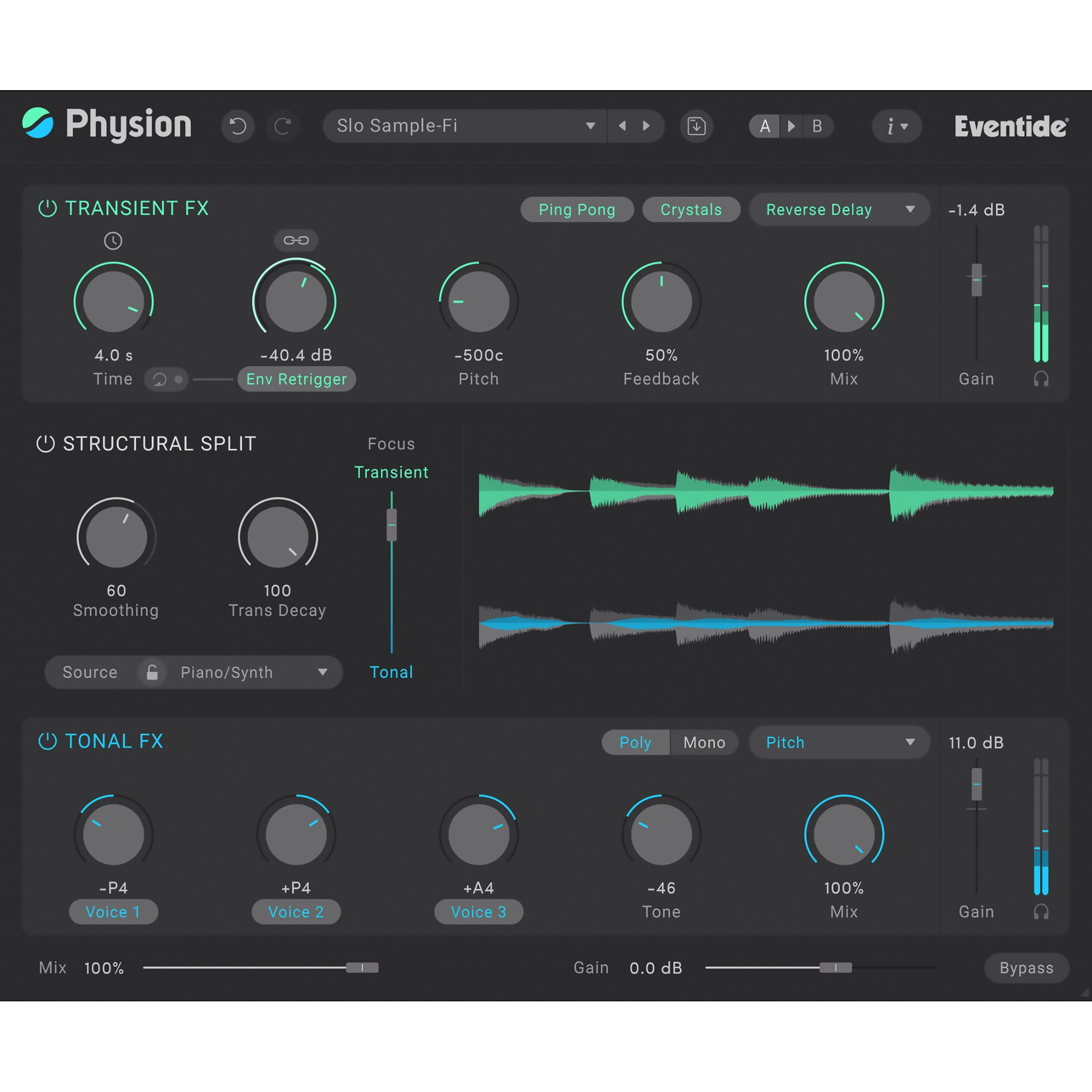Switch to preset B
This screenshot has height=1092, width=1092.
pyautogui.click(x=817, y=126)
